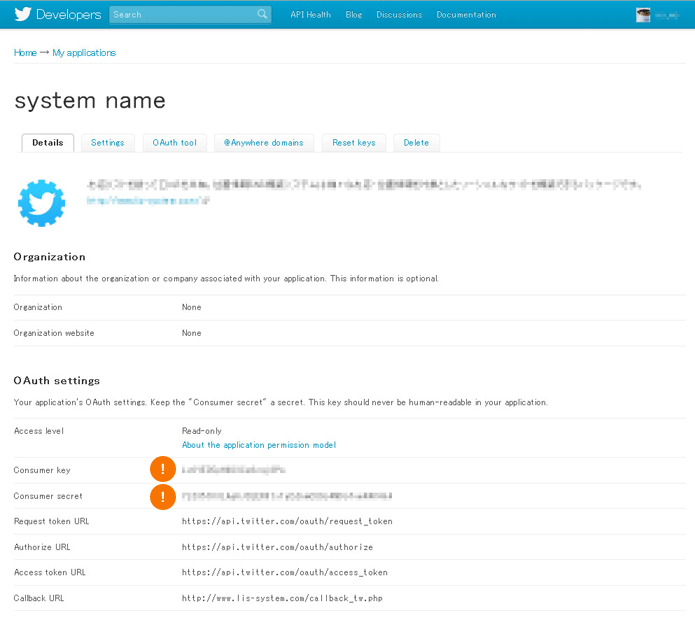Image resolution: width=695 pixels, height=627 pixels.
Task: Open About the application permission model link
Action: click(x=258, y=445)
